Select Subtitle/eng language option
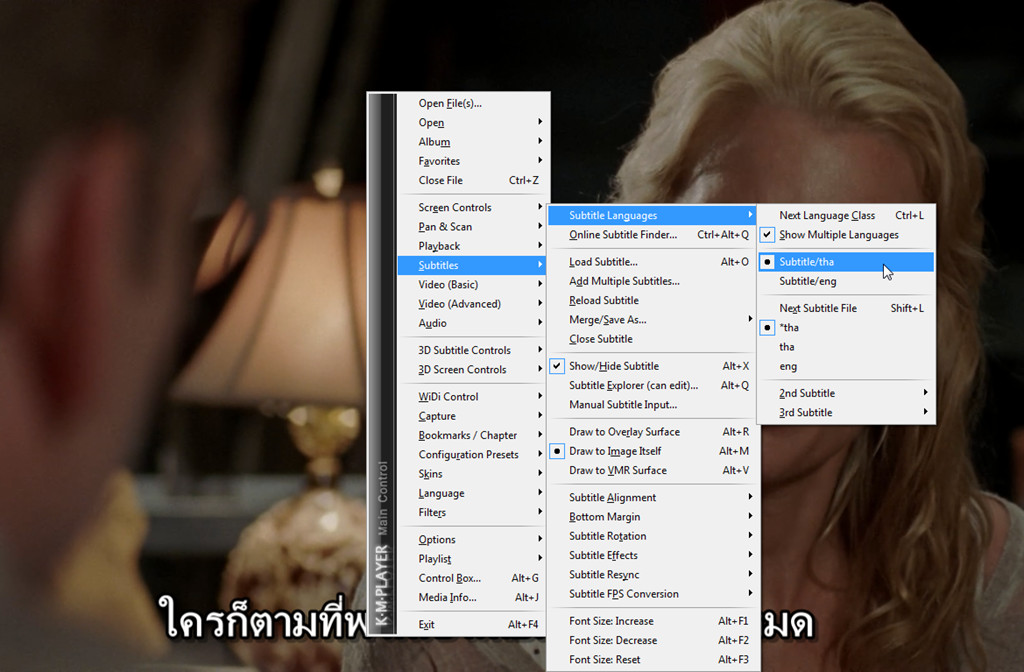The image size is (1024, 672). pyautogui.click(x=846, y=281)
